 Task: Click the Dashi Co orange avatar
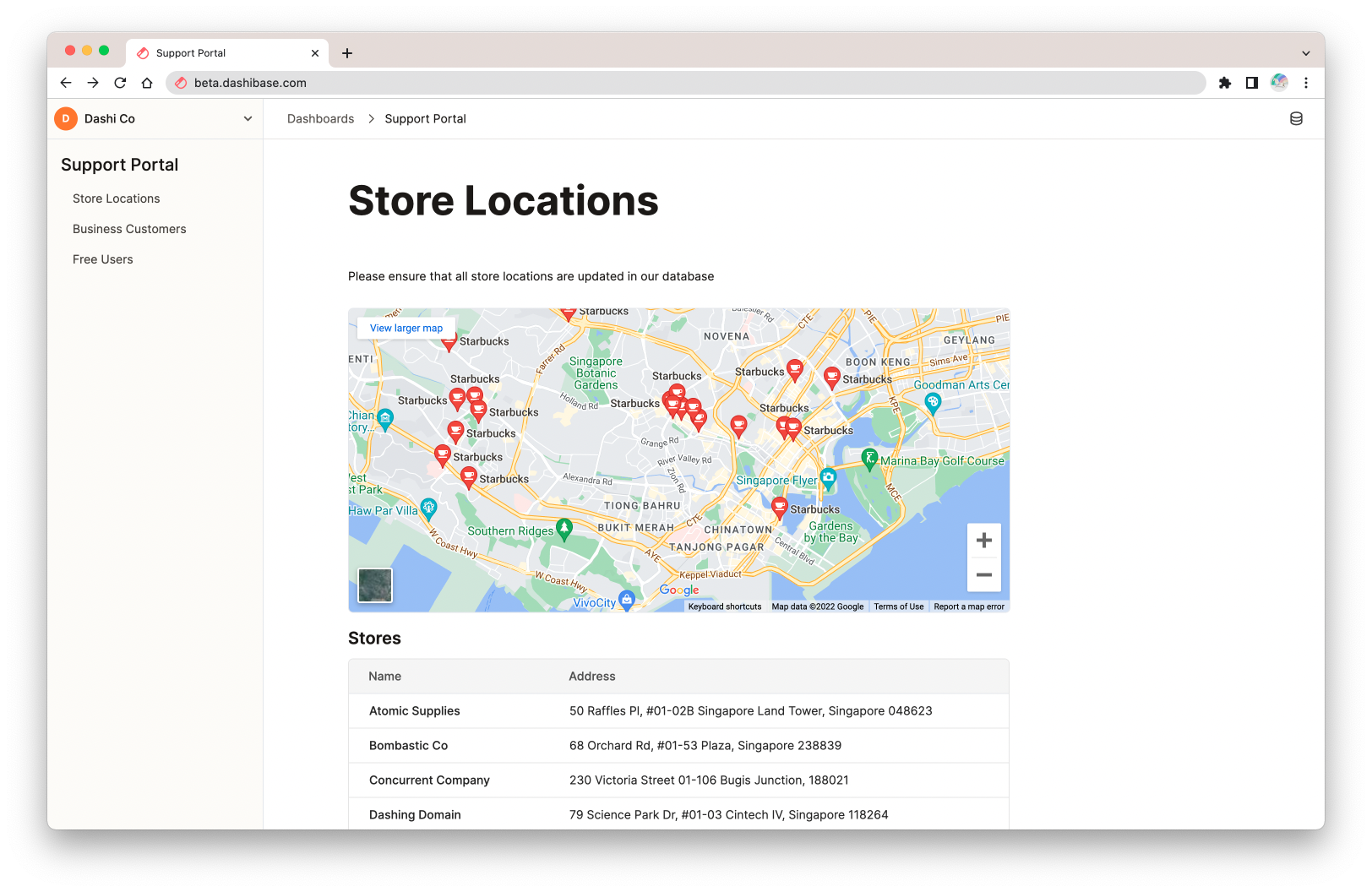(66, 119)
